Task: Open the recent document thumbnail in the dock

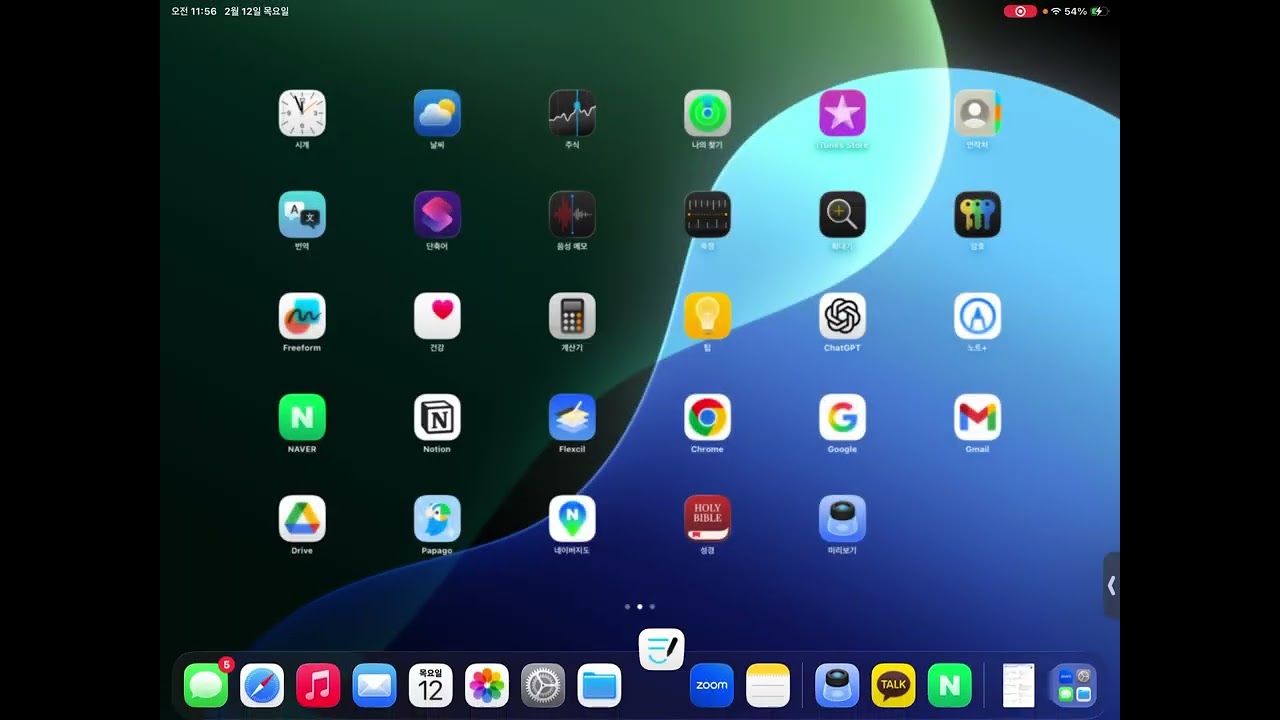Action: pos(1019,685)
